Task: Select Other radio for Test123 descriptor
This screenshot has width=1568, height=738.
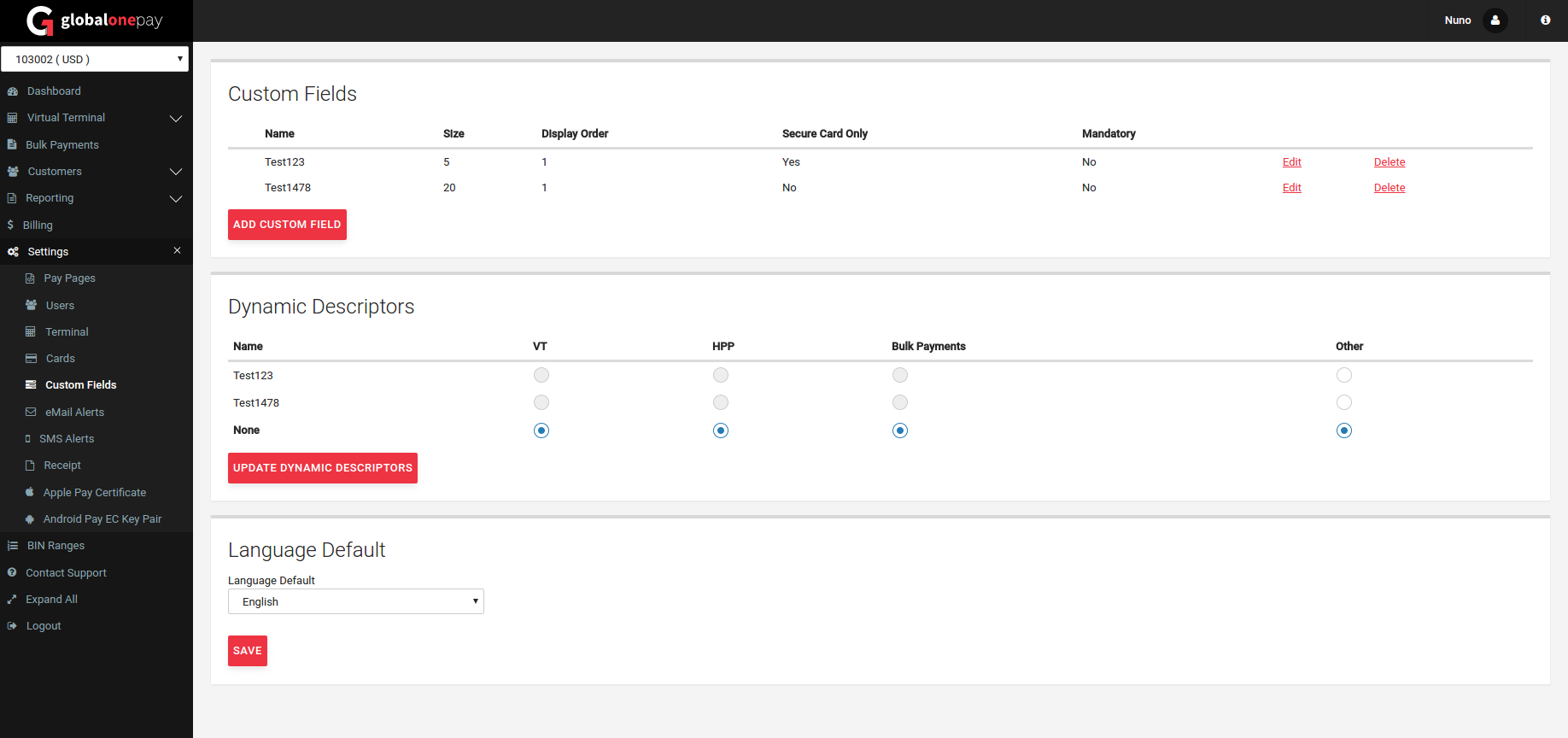Action: [1344, 375]
